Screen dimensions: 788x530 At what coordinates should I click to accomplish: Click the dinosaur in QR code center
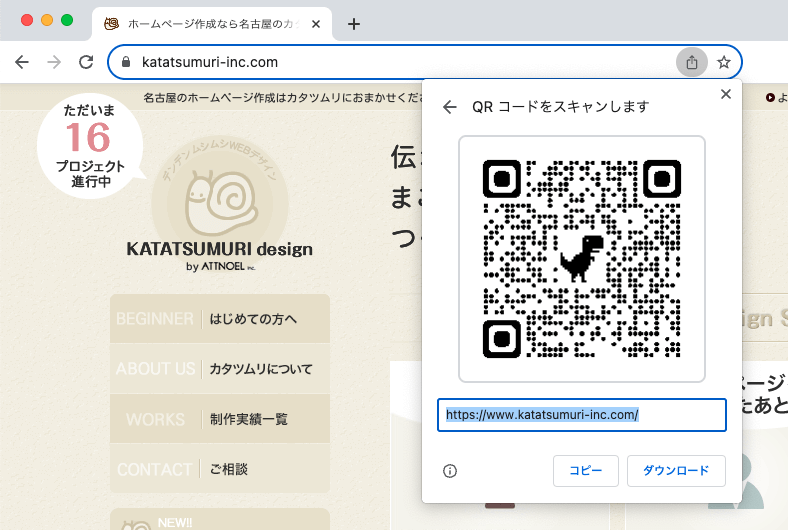pos(582,258)
